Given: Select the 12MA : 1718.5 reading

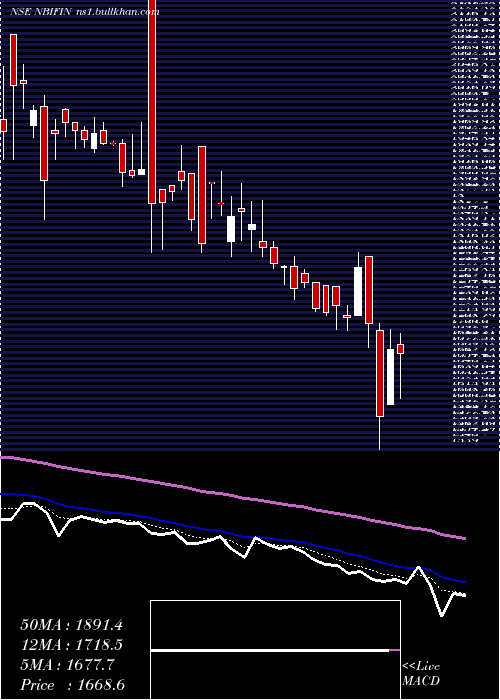Looking at the screenshot, I should pos(71,645).
